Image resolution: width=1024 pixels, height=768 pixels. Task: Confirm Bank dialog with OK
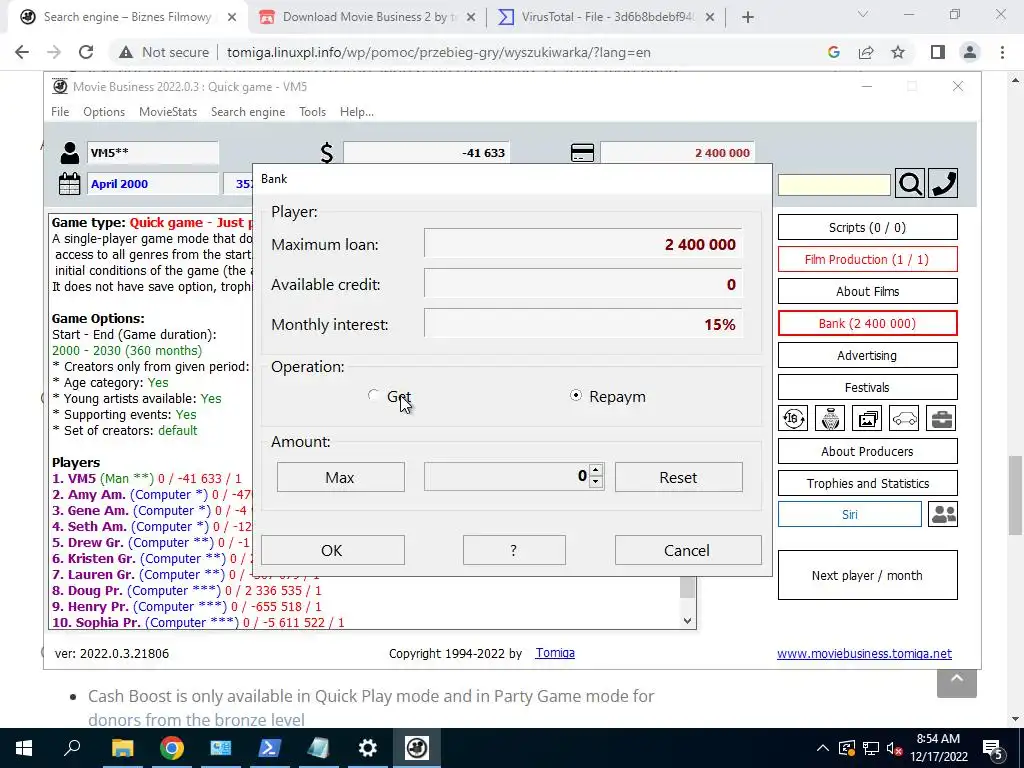click(332, 551)
